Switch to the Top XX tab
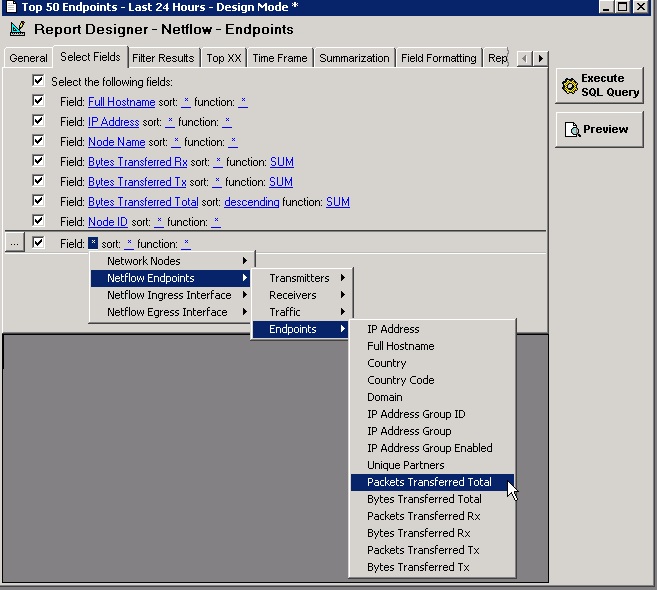This screenshot has height=590, width=657. click(224, 58)
